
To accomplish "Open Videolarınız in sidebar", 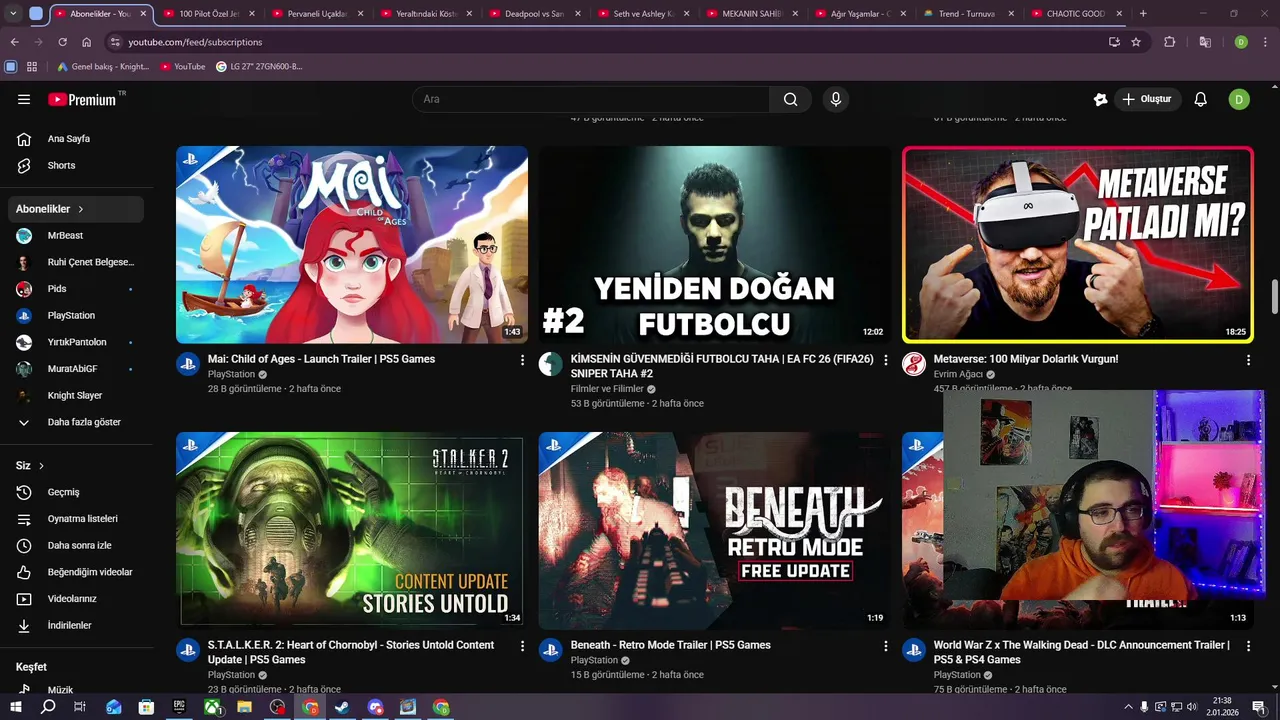I will [x=78, y=599].
